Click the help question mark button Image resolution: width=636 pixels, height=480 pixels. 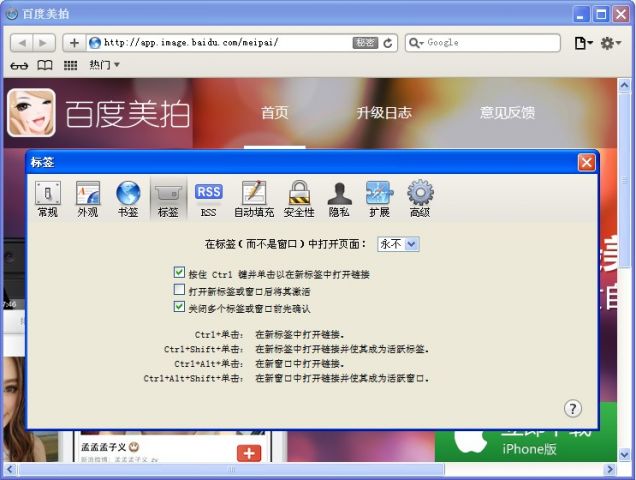click(x=573, y=408)
